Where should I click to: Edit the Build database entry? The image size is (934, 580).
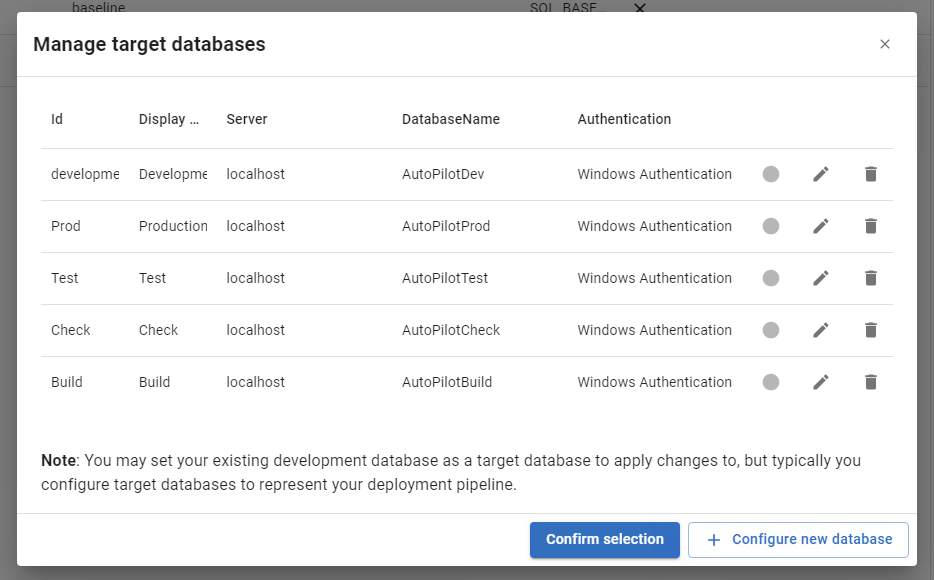(821, 382)
